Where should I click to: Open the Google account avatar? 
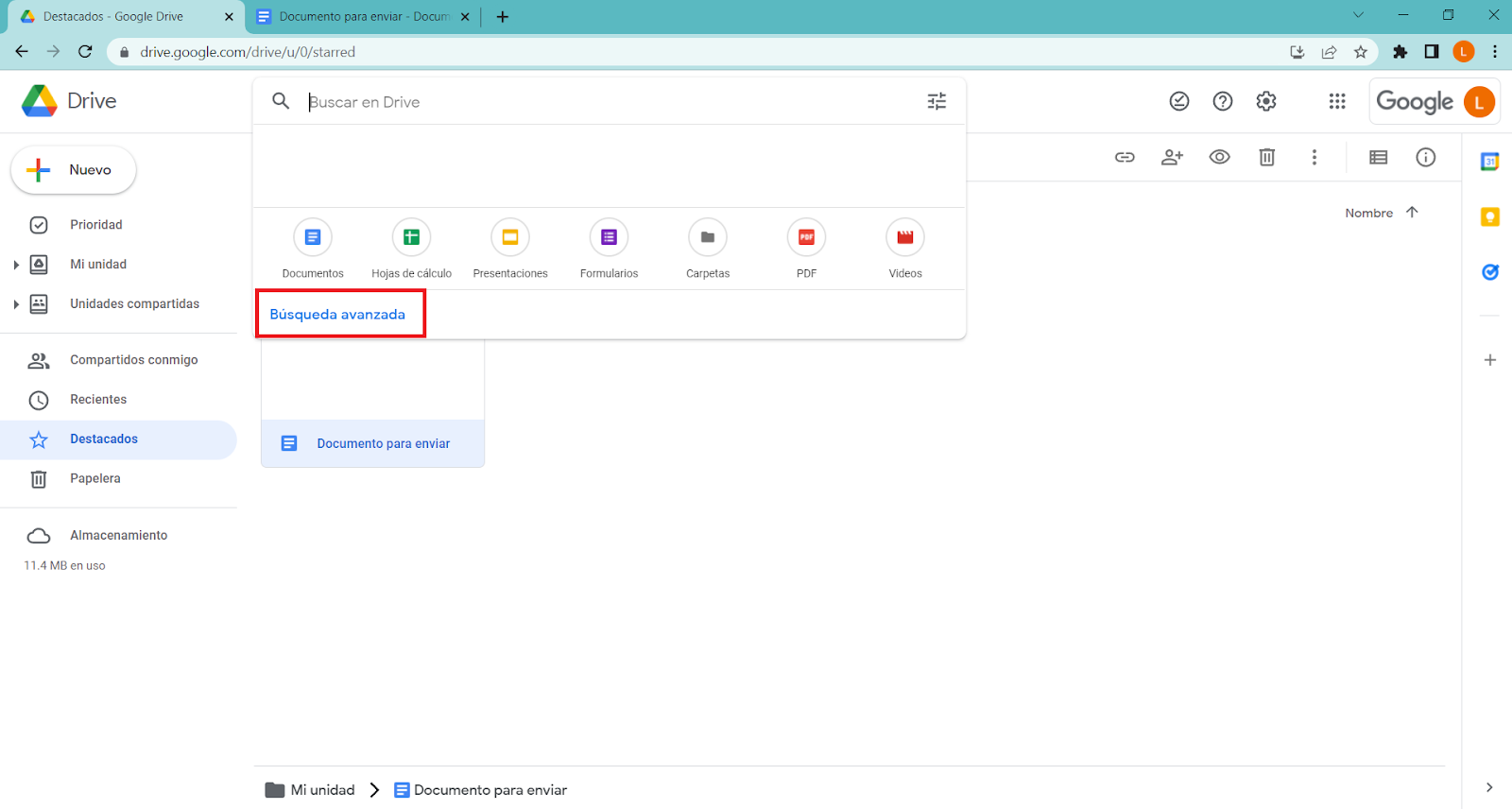pyautogui.click(x=1480, y=101)
